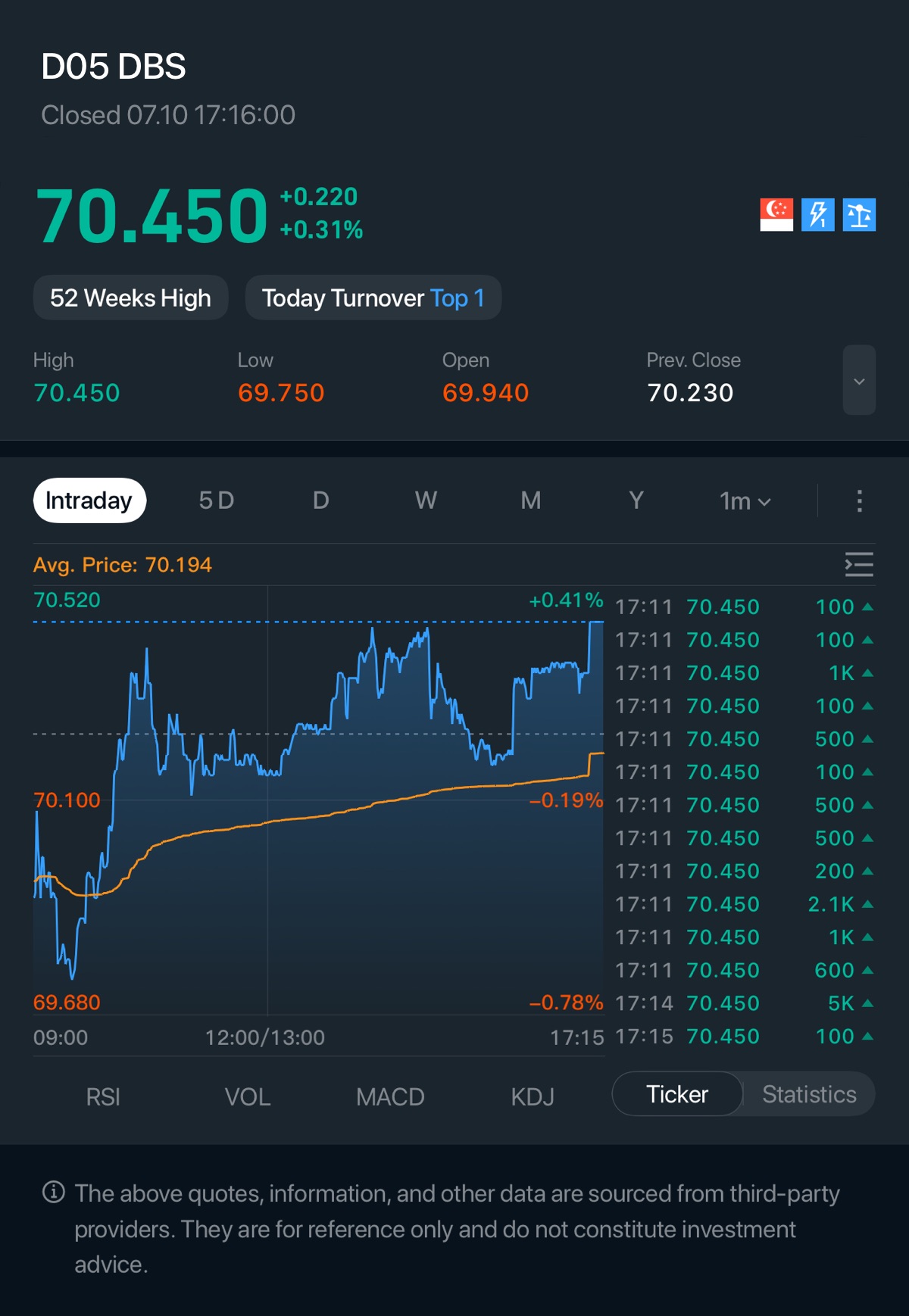
Task: Open the three-dot chart options menu
Action: point(859,501)
